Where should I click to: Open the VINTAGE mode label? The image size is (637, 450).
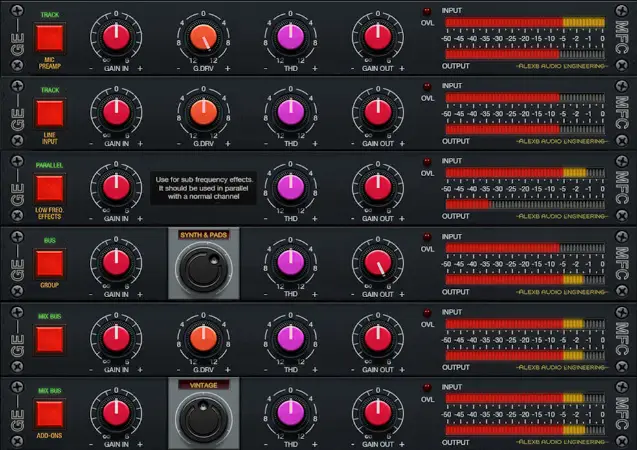(203, 384)
